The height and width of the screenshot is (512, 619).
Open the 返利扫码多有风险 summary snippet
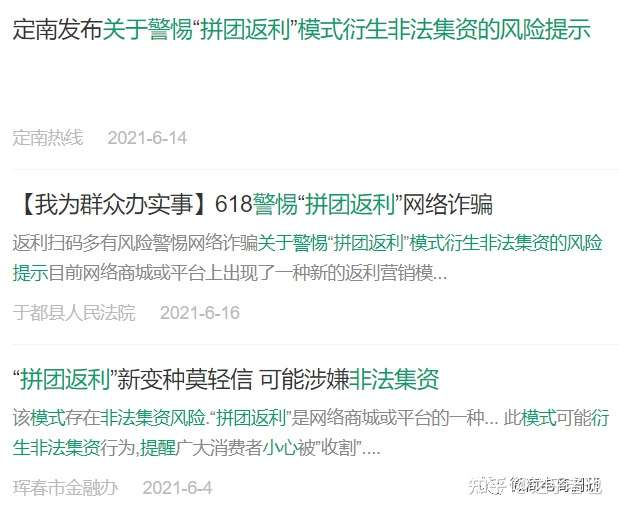(x=308, y=257)
